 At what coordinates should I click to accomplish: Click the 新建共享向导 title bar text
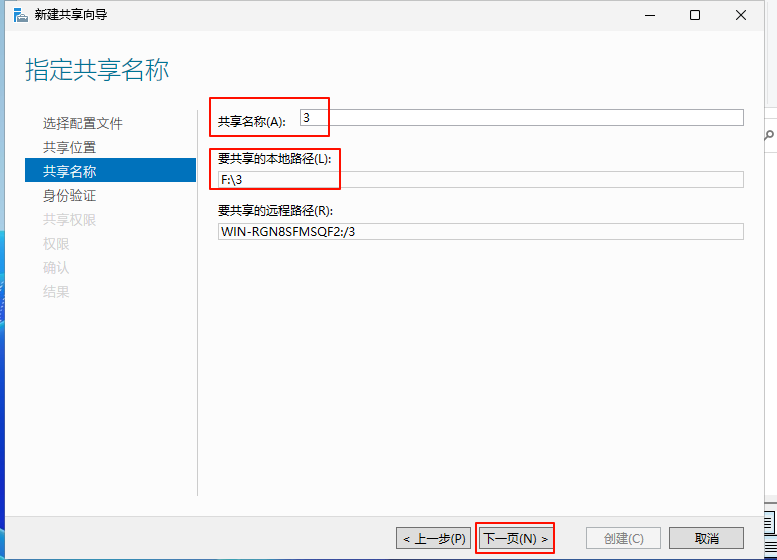70,15
